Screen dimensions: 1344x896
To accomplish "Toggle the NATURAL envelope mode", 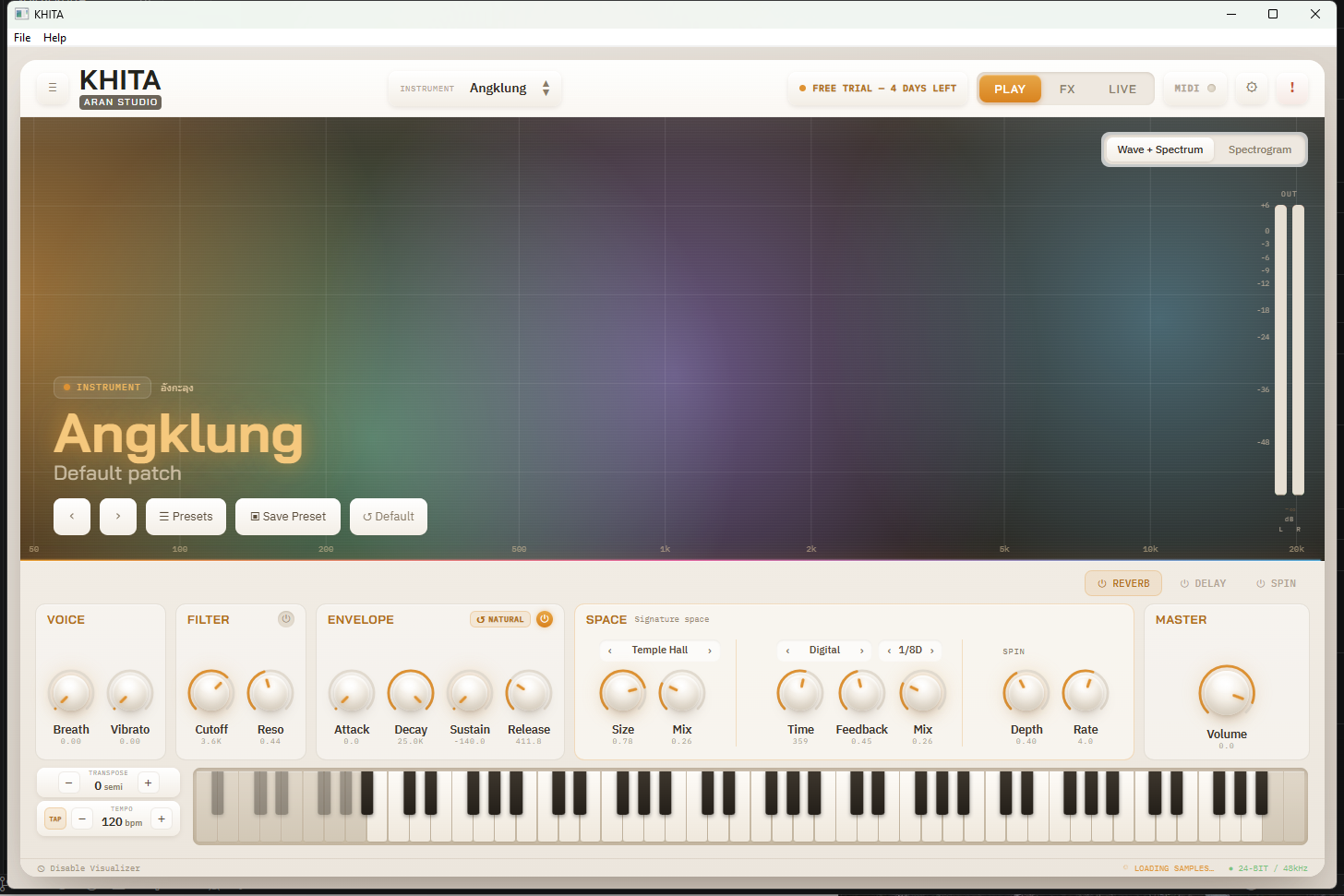I will pyautogui.click(x=500, y=619).
